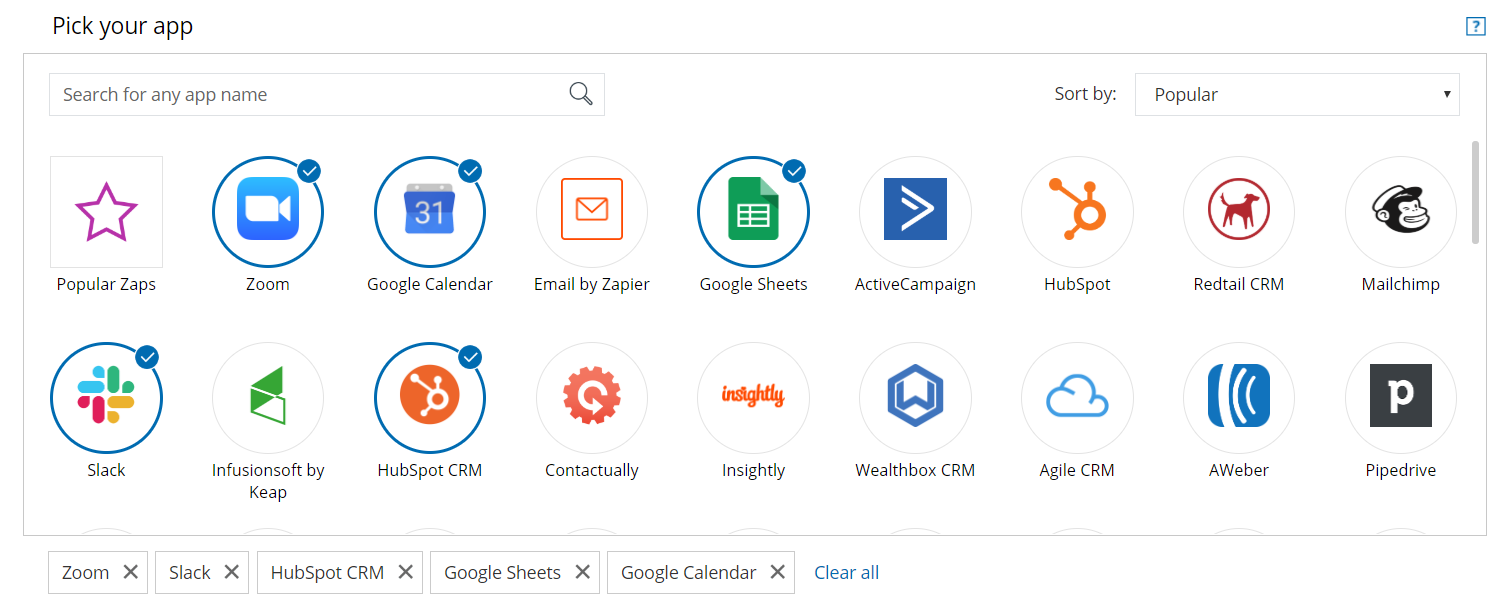Remove the HubSpot CRM tag

pyautogui.click(x=405, y=572)
